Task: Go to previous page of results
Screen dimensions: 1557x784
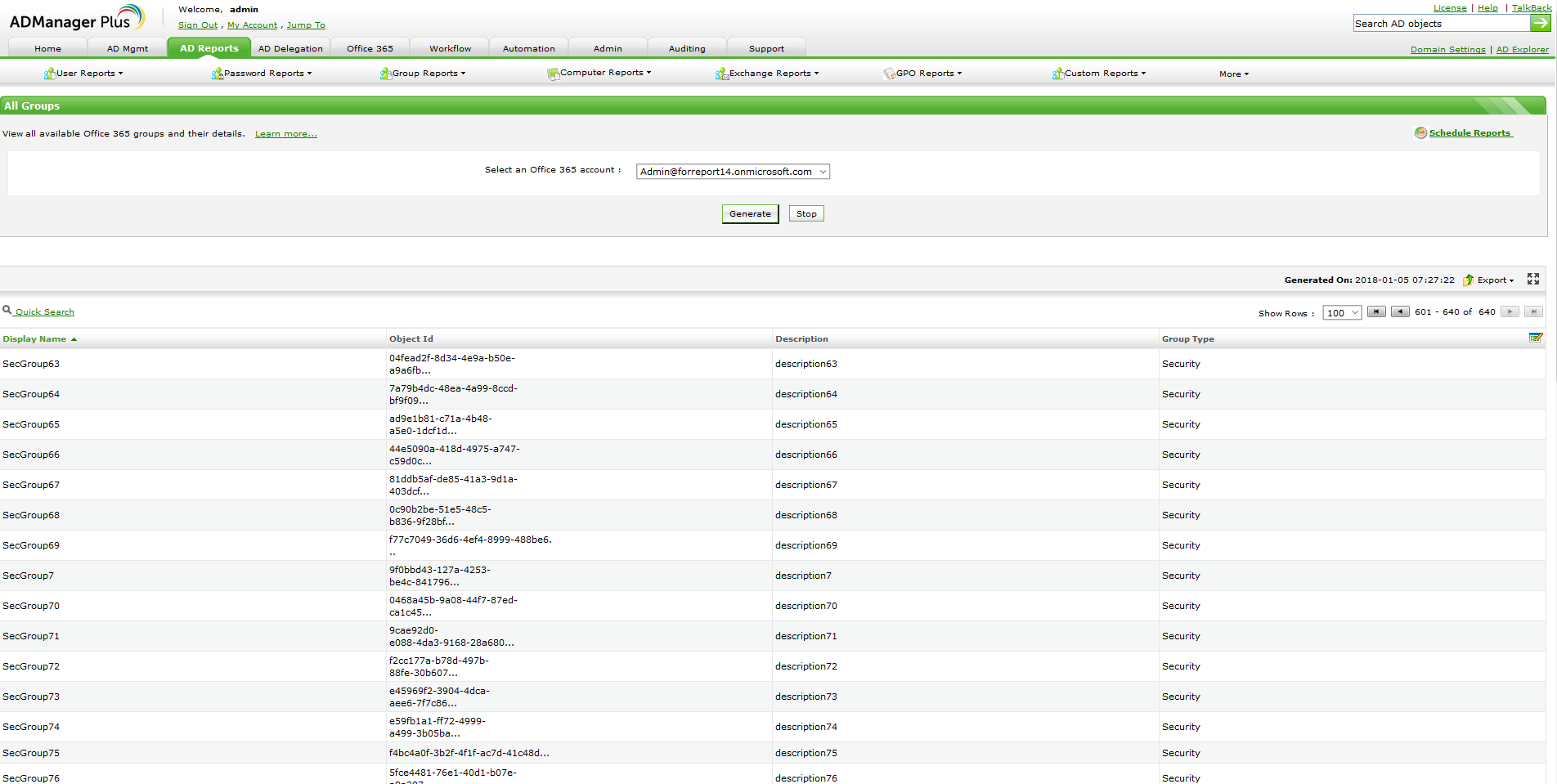Action: coord(1400,312)
